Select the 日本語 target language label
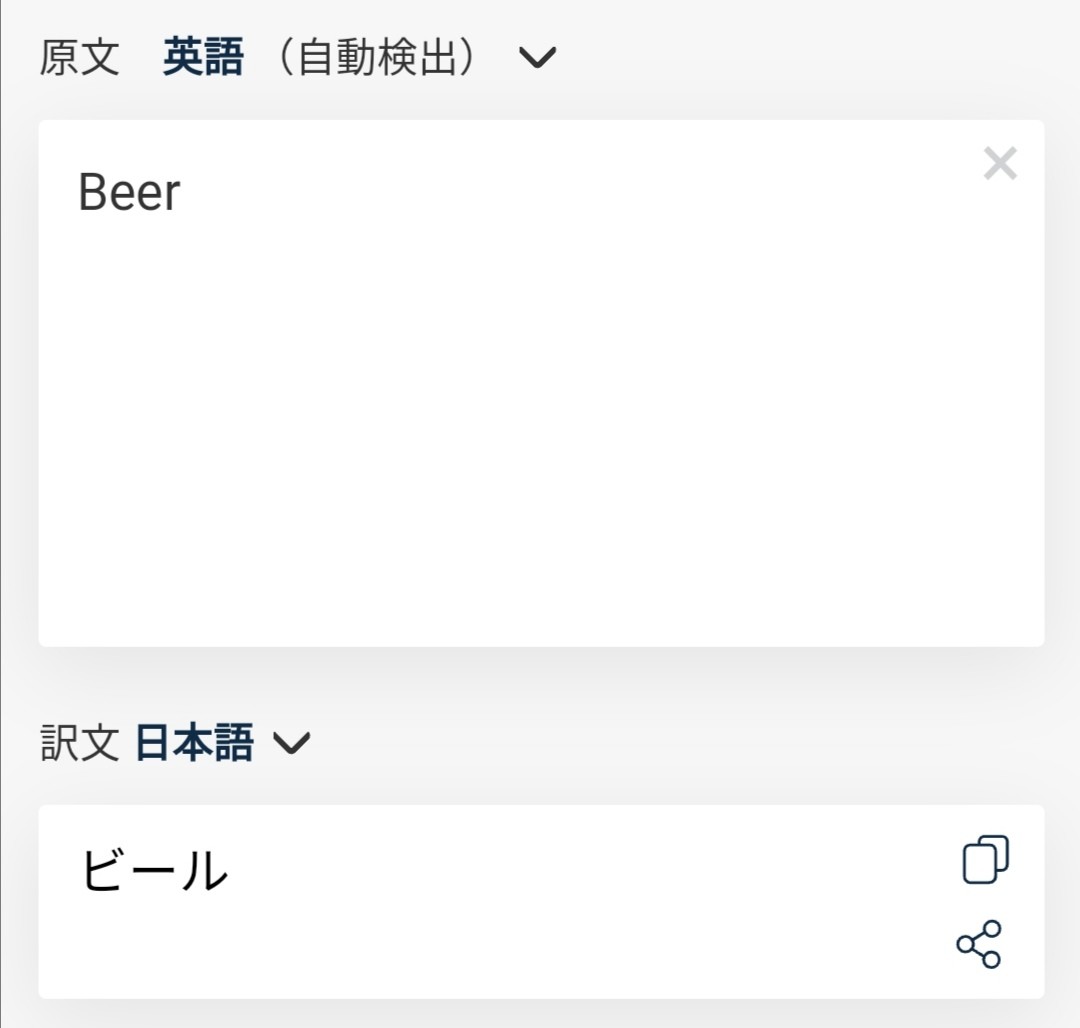 point(194,743)
